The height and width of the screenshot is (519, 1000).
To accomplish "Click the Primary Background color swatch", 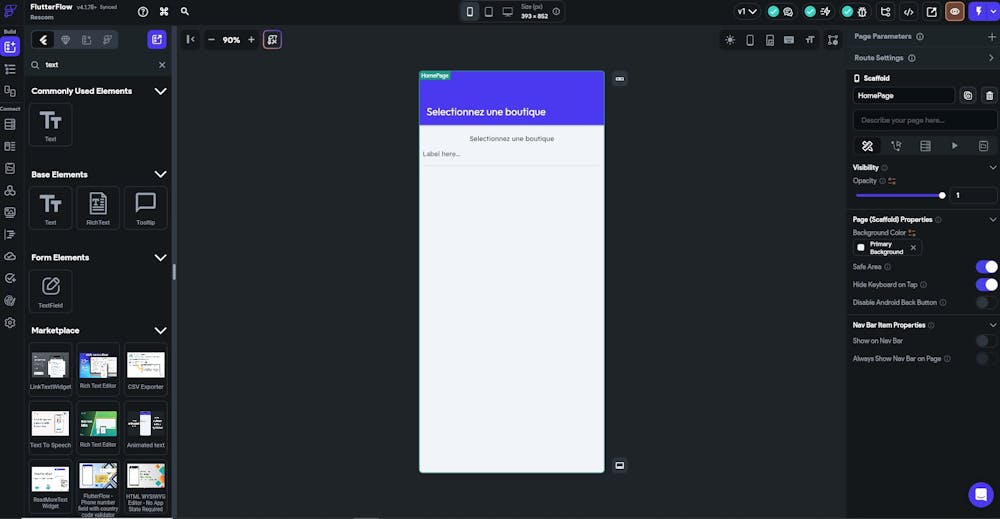I will [861, 247].
